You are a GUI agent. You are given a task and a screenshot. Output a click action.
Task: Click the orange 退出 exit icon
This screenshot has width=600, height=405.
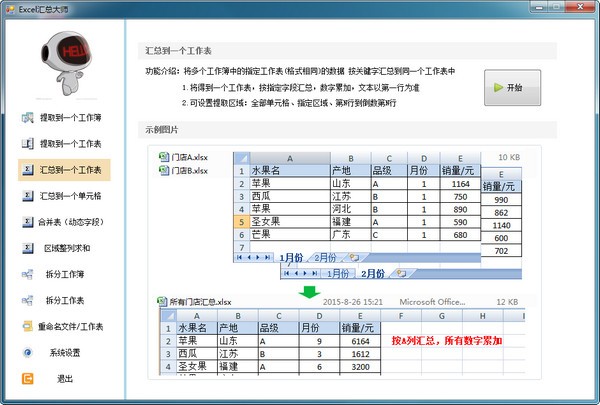click(x=27, y=378)
